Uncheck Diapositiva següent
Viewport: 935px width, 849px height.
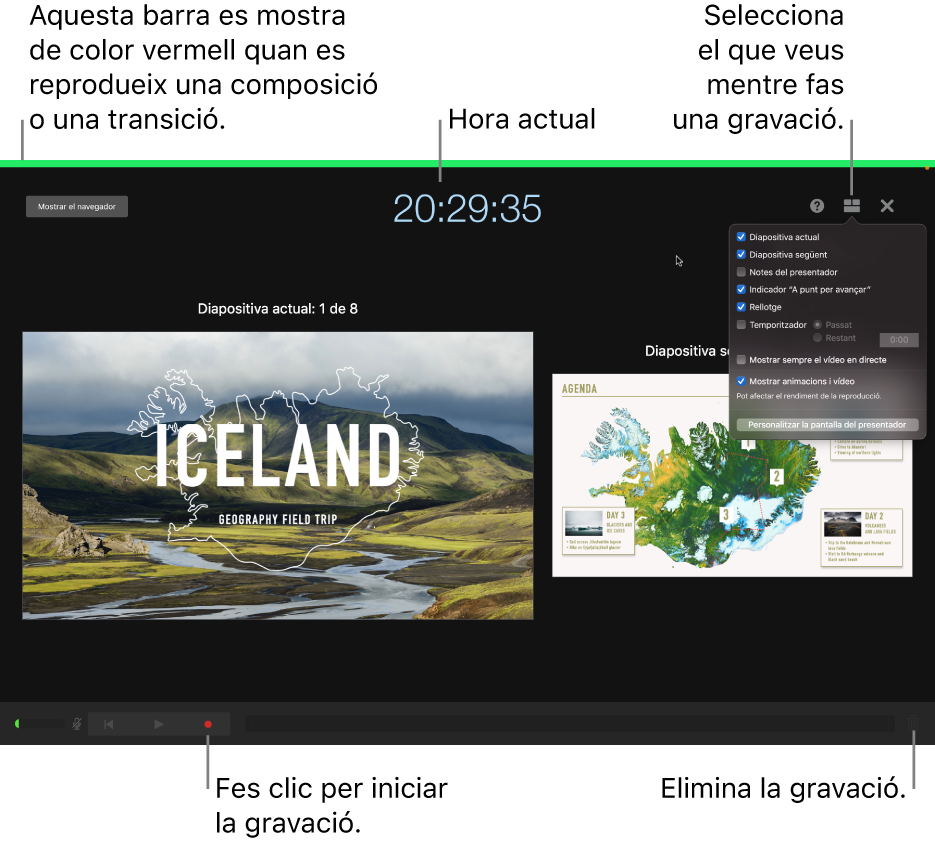741,255
